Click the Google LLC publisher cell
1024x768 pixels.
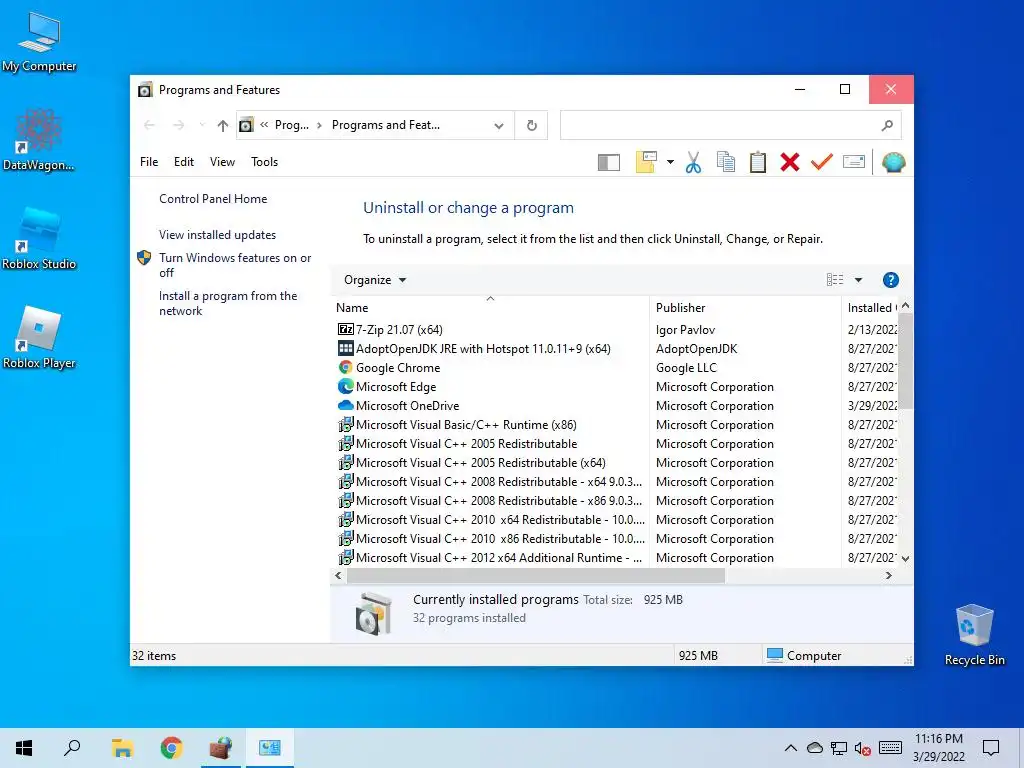click(x=686, y=368)
